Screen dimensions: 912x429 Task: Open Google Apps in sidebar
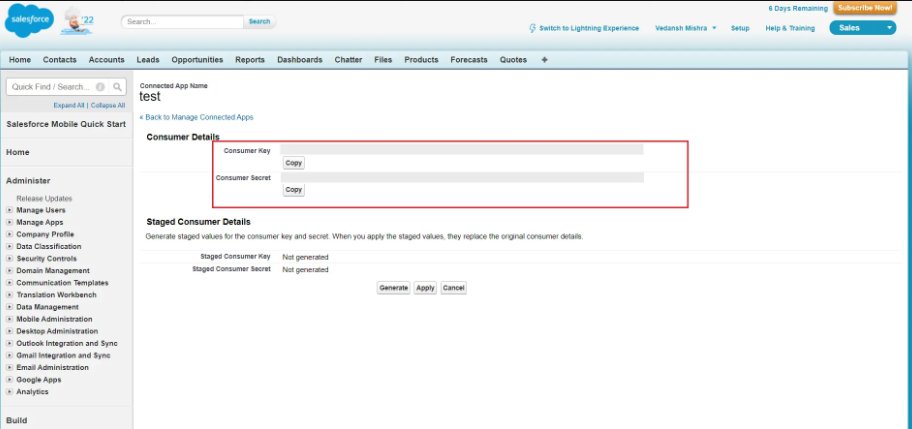pyautogui.click(x=38, y=380)
